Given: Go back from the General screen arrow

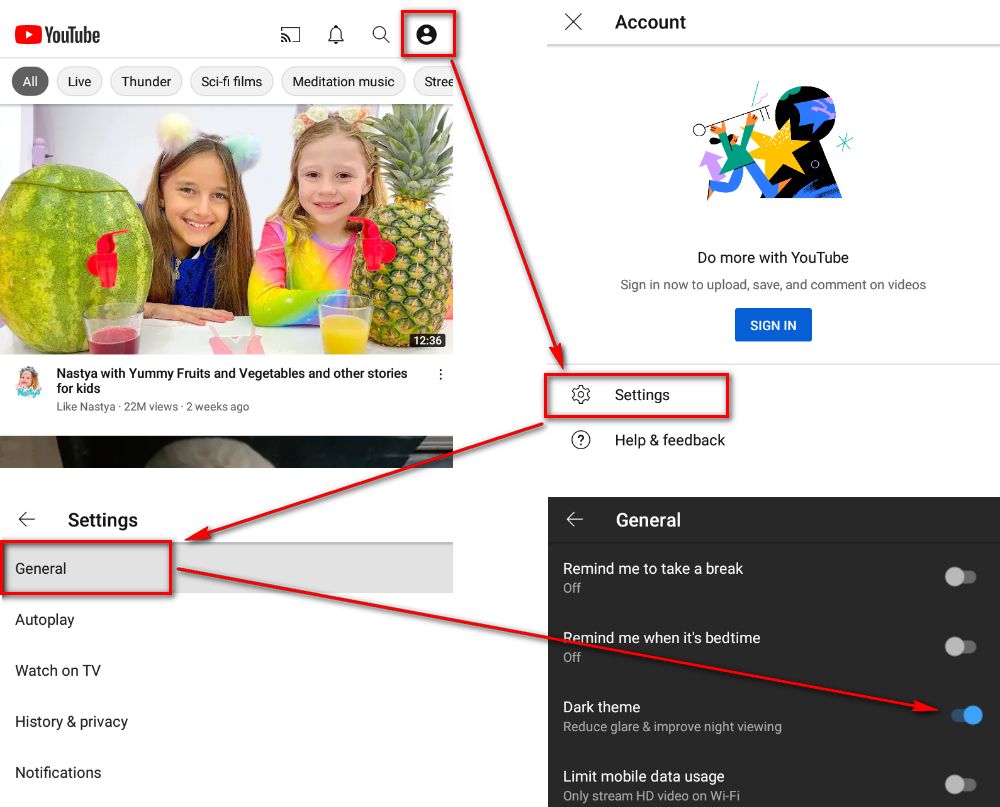Looking at the screenshot, I should 575,519.
